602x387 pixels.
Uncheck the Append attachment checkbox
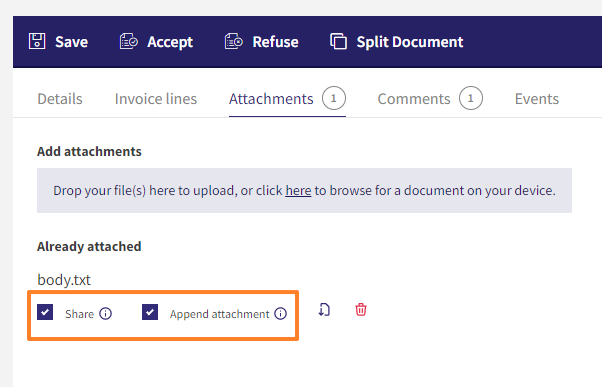[x=150, y=312]
